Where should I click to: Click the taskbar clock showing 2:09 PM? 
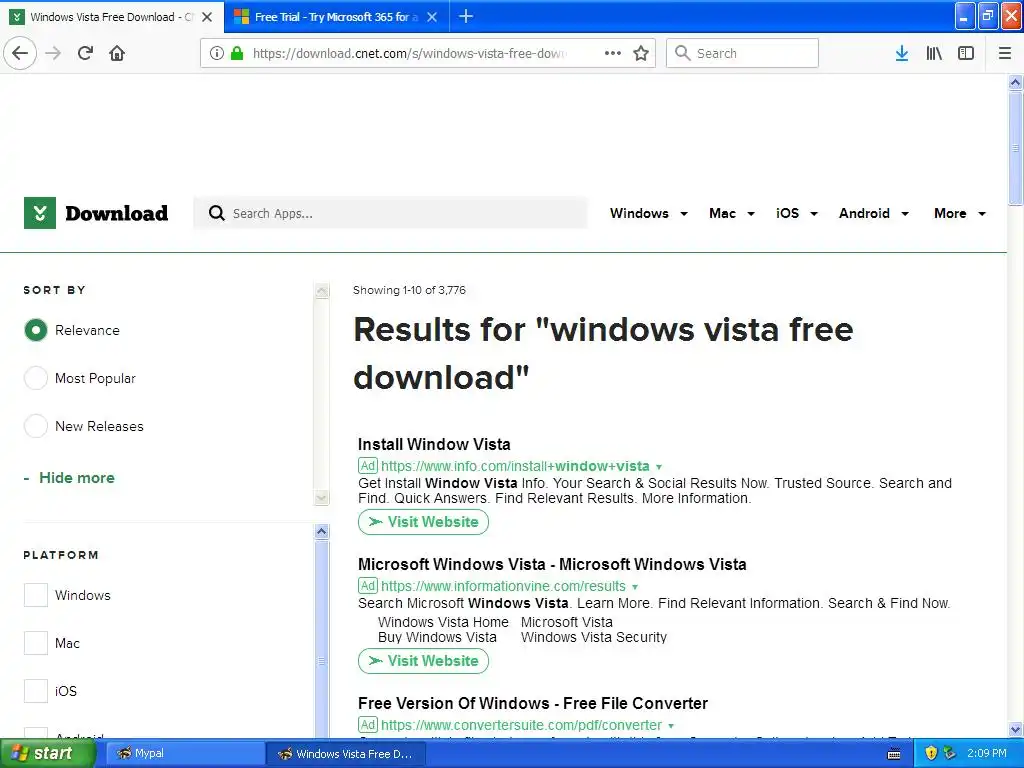[987, 753]
